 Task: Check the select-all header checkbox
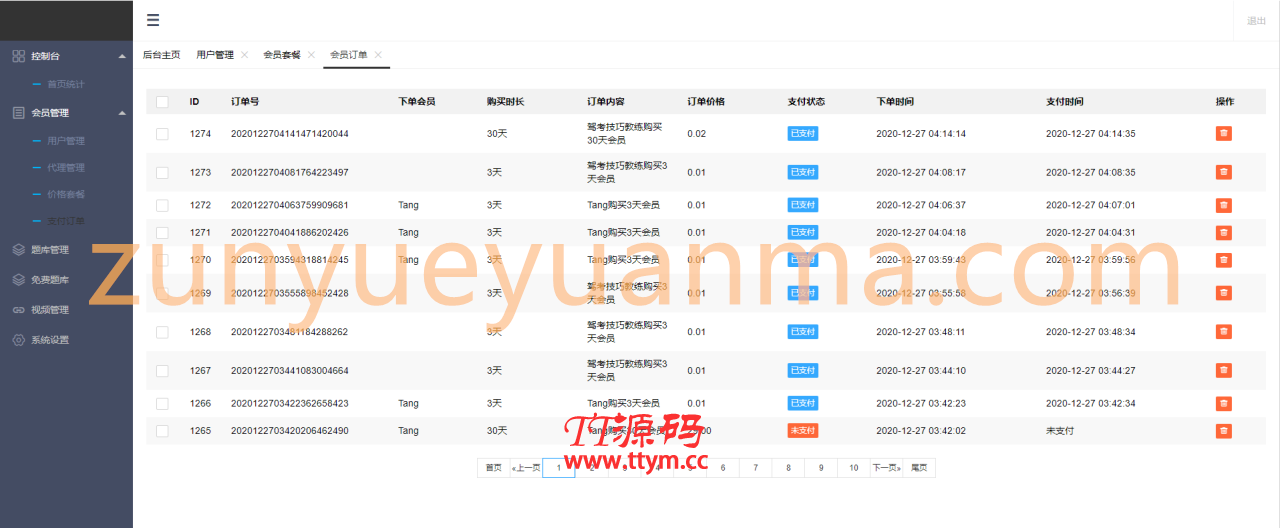pos(162,102)
